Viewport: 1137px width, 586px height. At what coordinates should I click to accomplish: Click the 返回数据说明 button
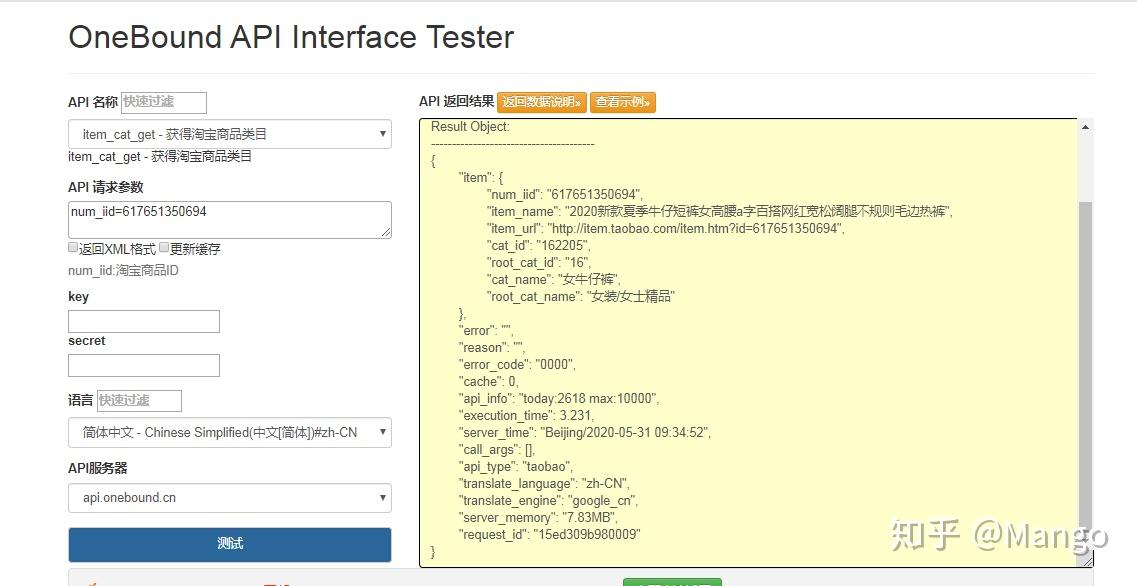point(541,102)
